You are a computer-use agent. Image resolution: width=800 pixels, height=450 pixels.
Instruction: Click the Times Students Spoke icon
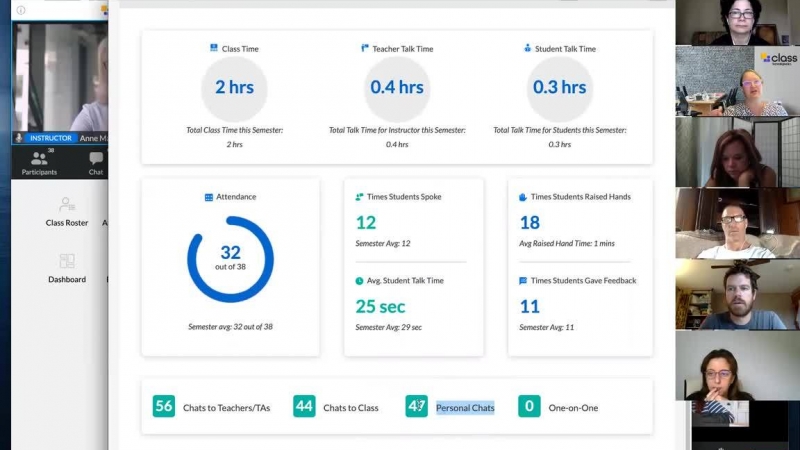pyautogui.click(x=359, y=197)
